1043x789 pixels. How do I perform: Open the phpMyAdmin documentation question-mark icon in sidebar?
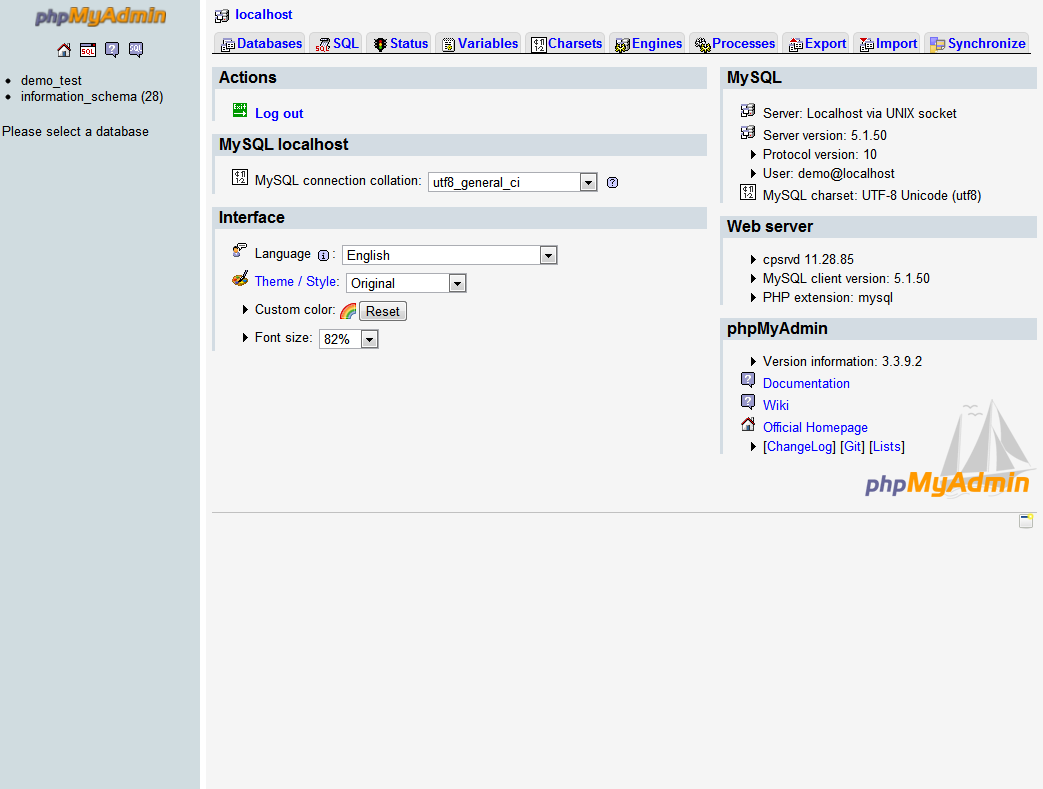coord(112,50)
